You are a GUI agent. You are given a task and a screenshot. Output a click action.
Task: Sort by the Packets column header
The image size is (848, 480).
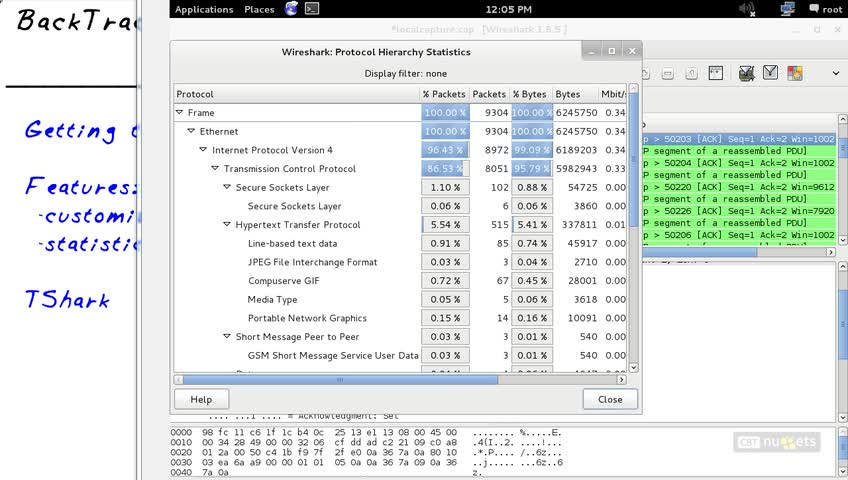489,94
